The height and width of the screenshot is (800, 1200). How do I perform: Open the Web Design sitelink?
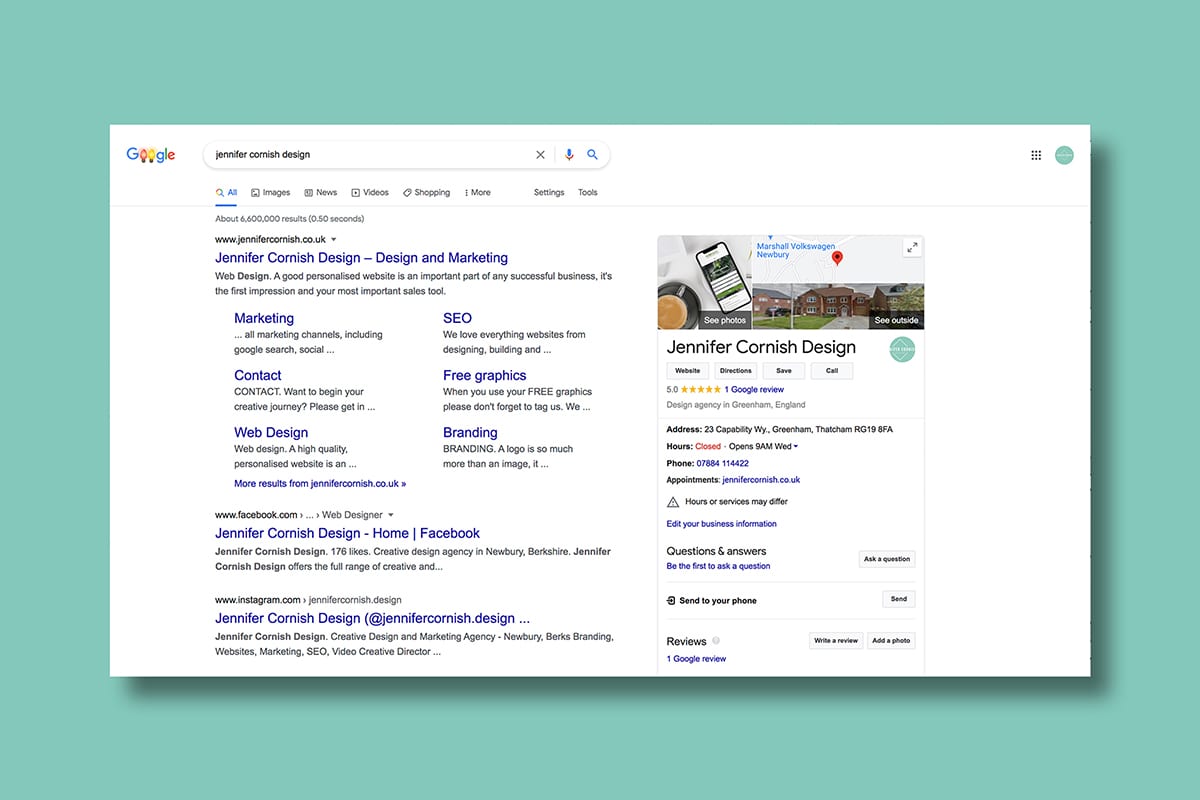click(271, 433)
